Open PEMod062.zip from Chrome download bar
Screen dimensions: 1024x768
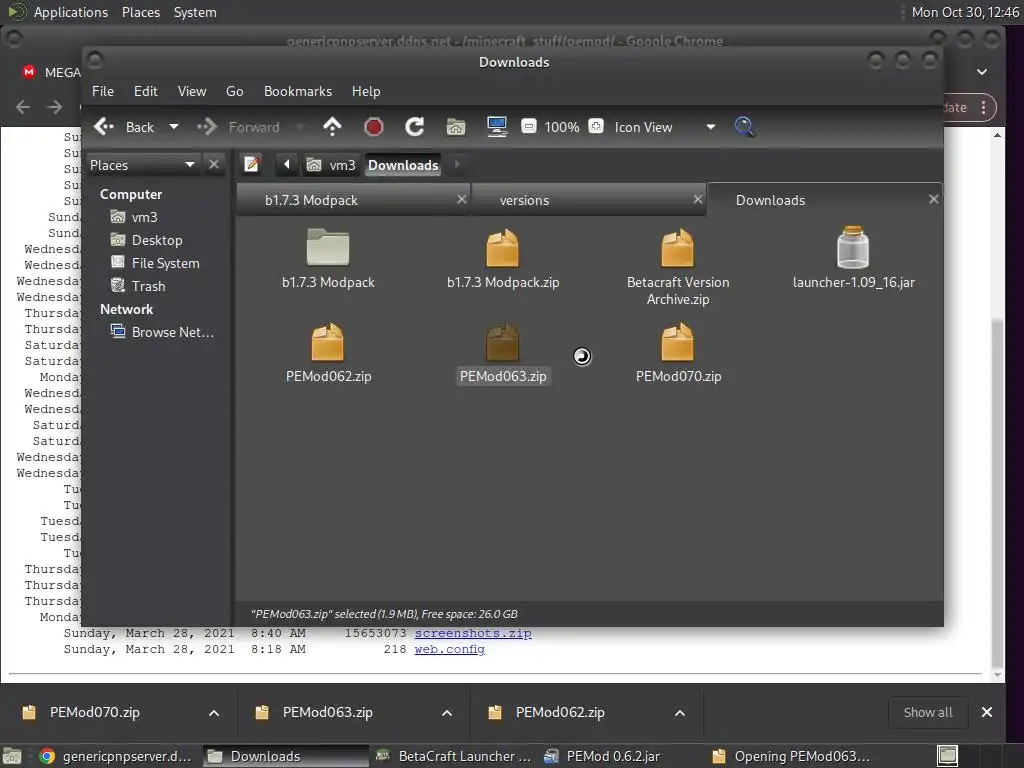tap(560, 712)
